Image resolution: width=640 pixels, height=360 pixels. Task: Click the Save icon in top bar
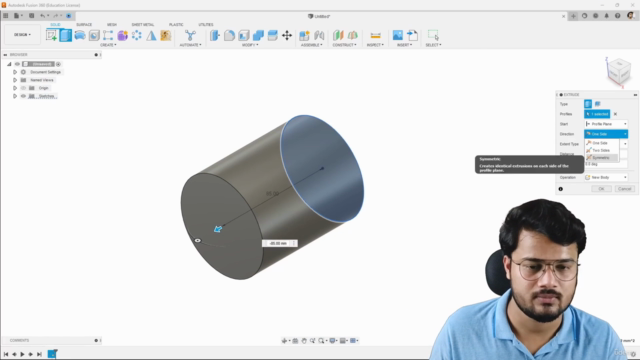tap(31, 16)
